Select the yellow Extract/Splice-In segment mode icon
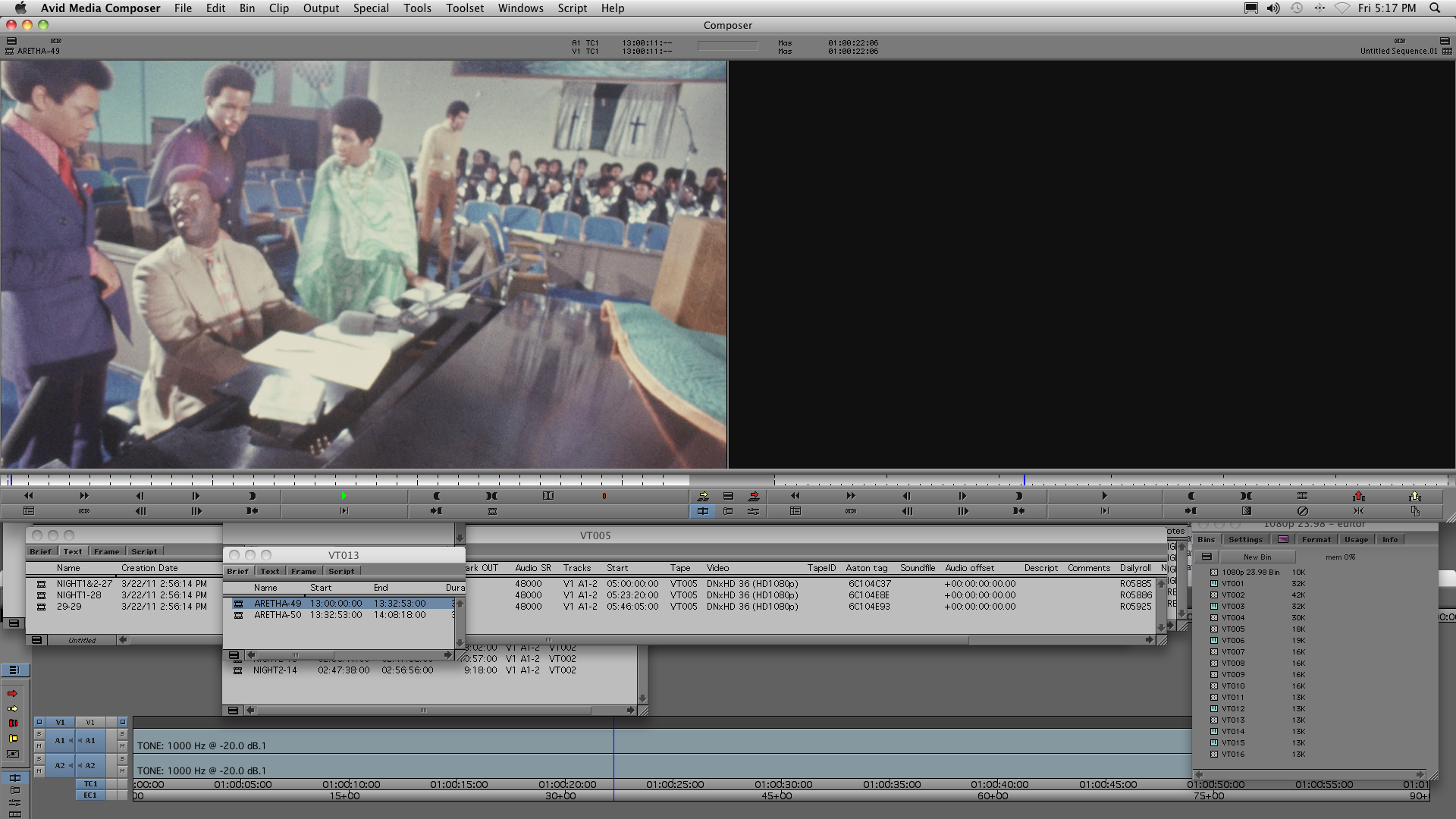1456x819 pixels. 13,739
